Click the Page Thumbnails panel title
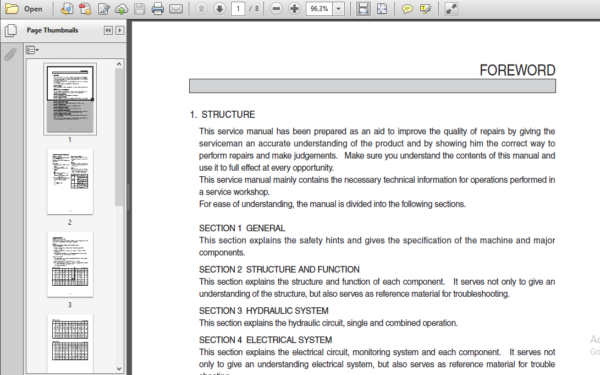Screen dimensions: 600x375 [x=52, y=30]
